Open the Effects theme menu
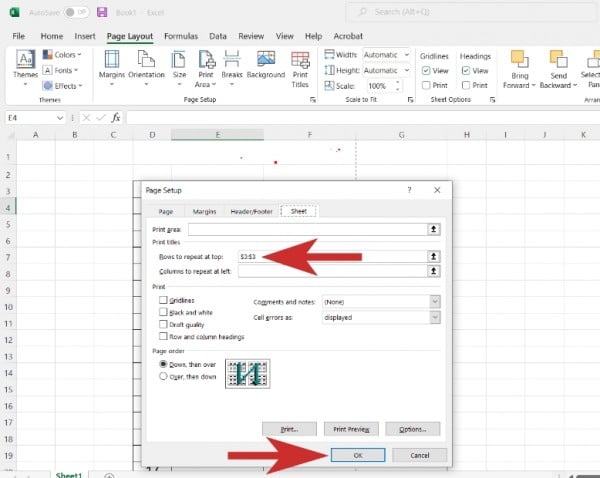Image resolution: width=600 pixels, height=478 pixels. click(62, 86)
